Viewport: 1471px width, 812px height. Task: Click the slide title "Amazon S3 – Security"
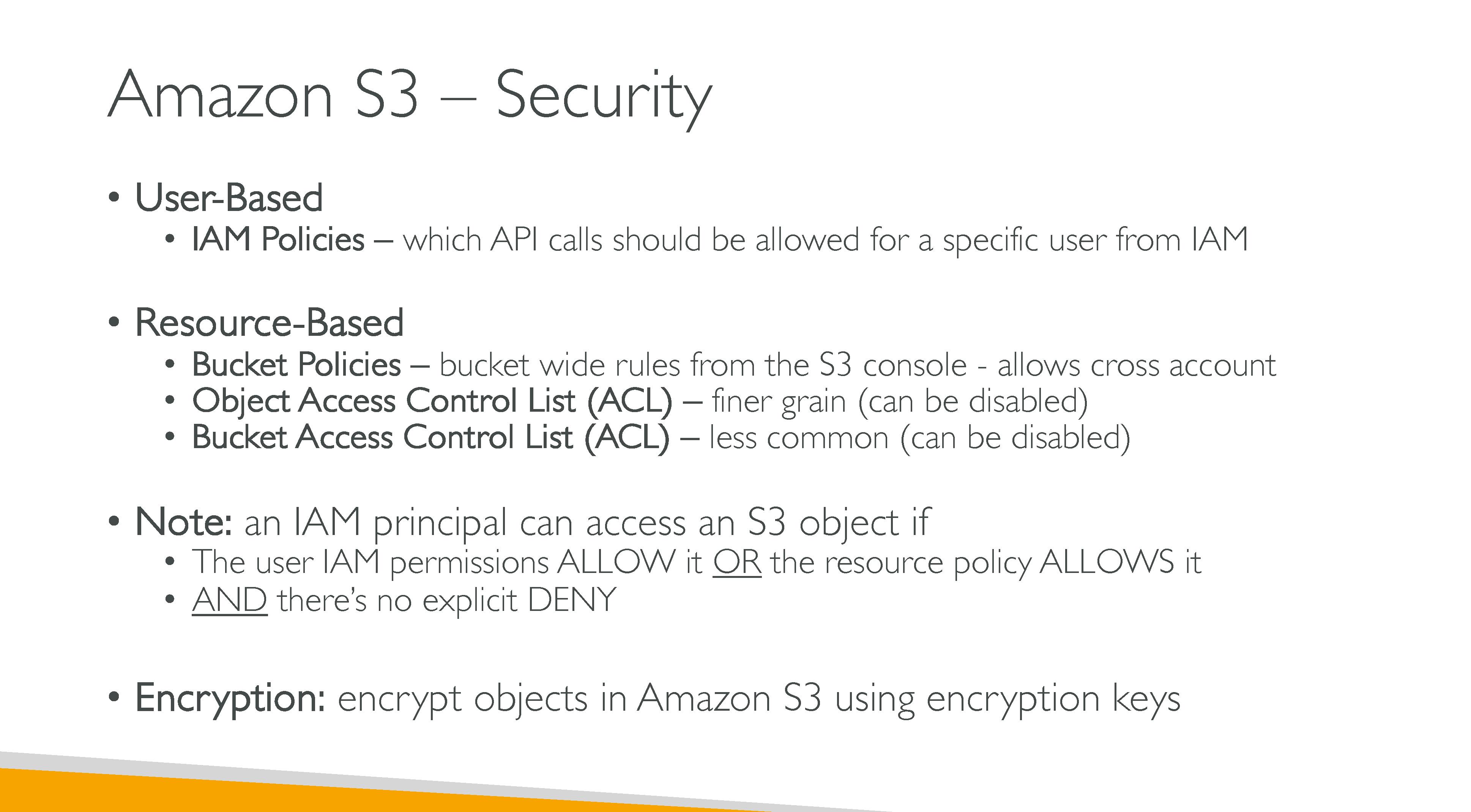tap(409, 95)
